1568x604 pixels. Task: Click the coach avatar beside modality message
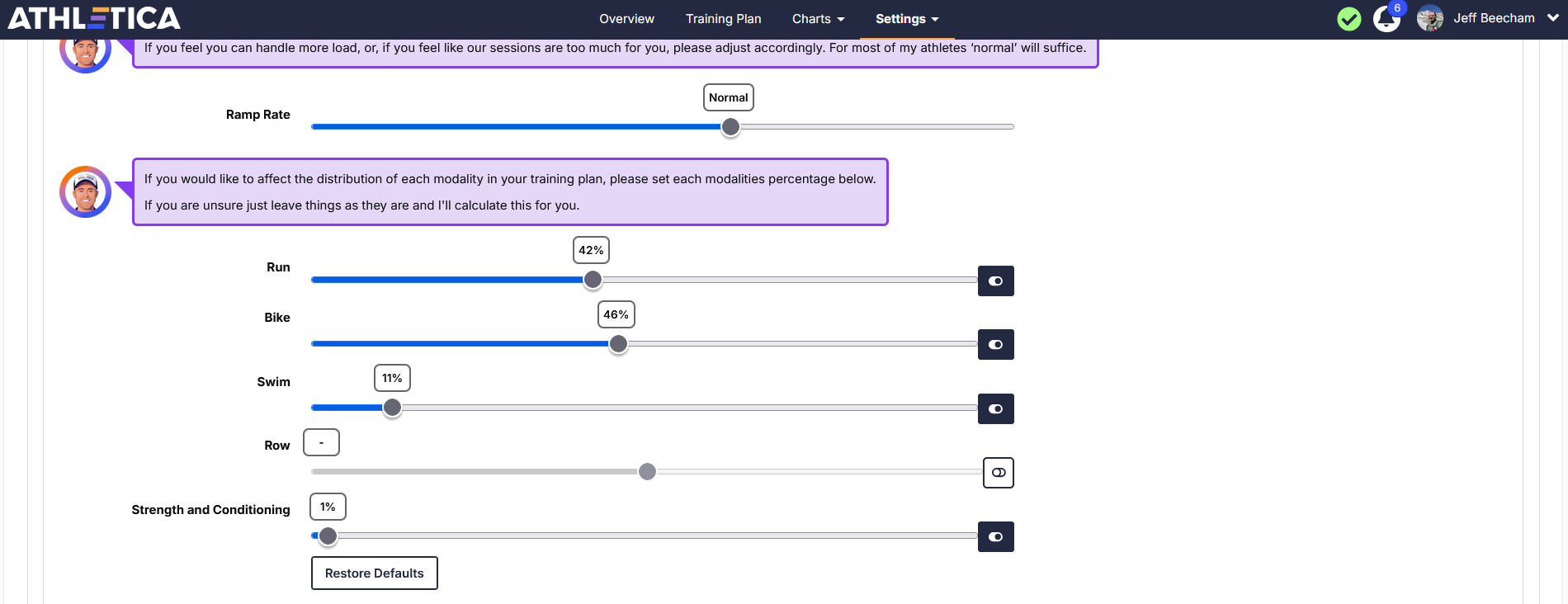(x=86, y=192)
